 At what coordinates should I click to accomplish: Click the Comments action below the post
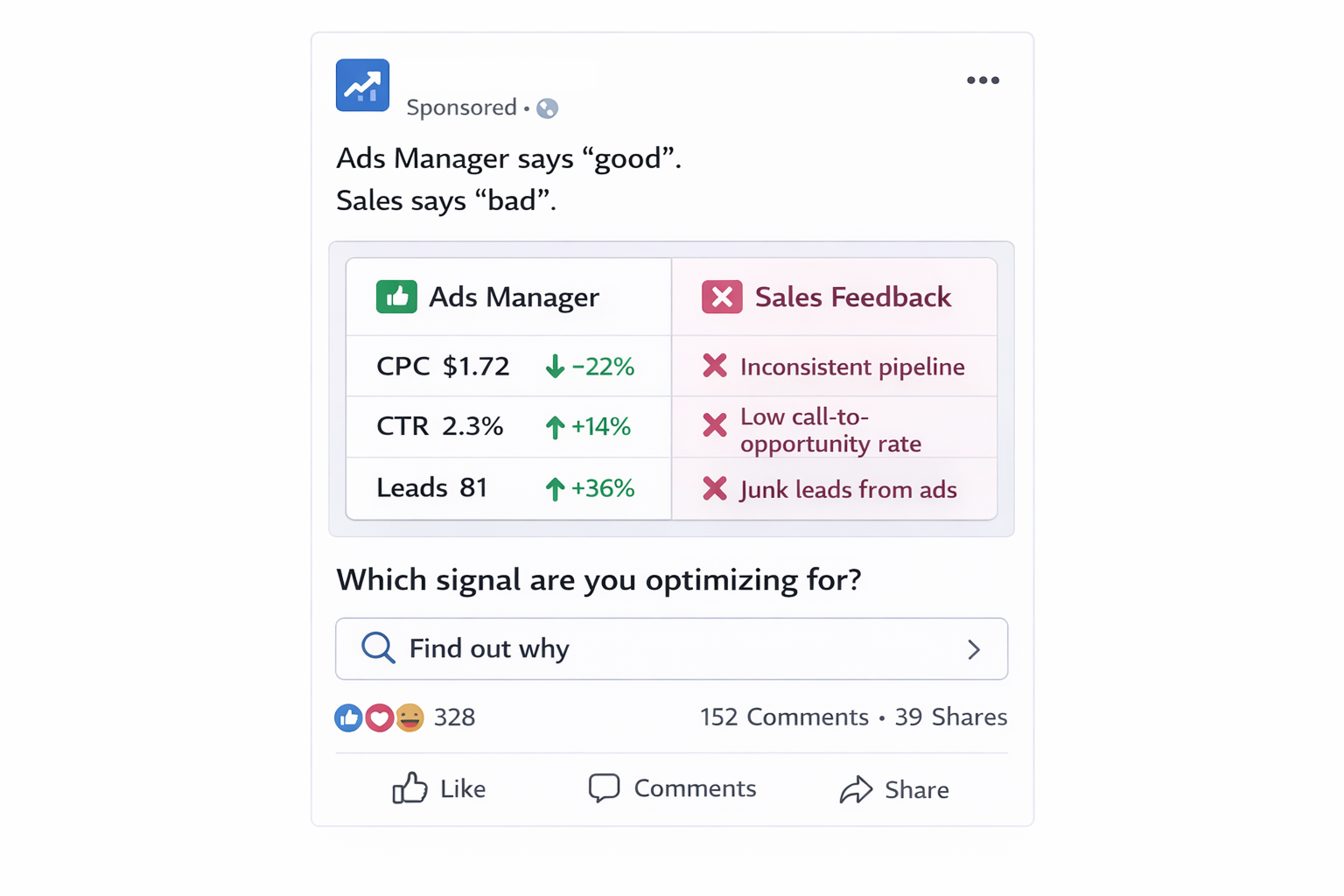tap(672, 788)
